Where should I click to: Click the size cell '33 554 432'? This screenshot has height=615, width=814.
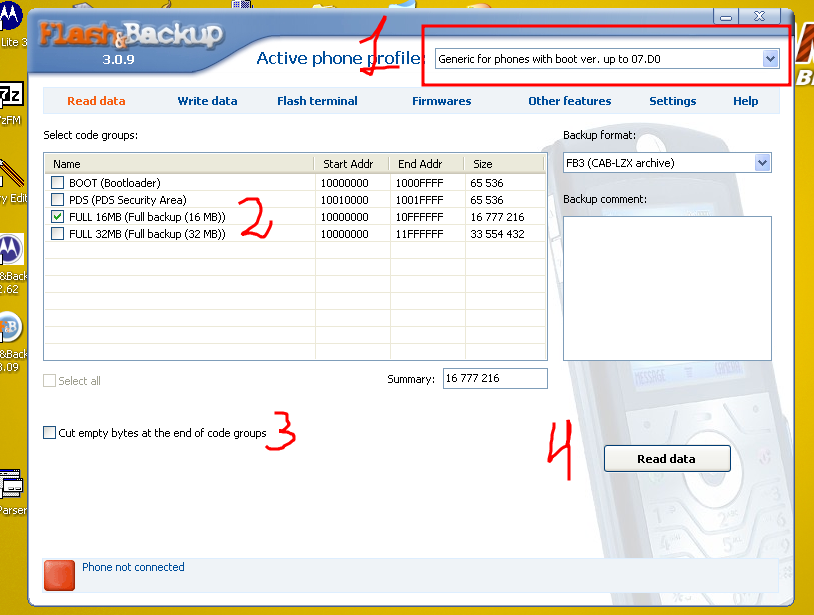[497, 234]
